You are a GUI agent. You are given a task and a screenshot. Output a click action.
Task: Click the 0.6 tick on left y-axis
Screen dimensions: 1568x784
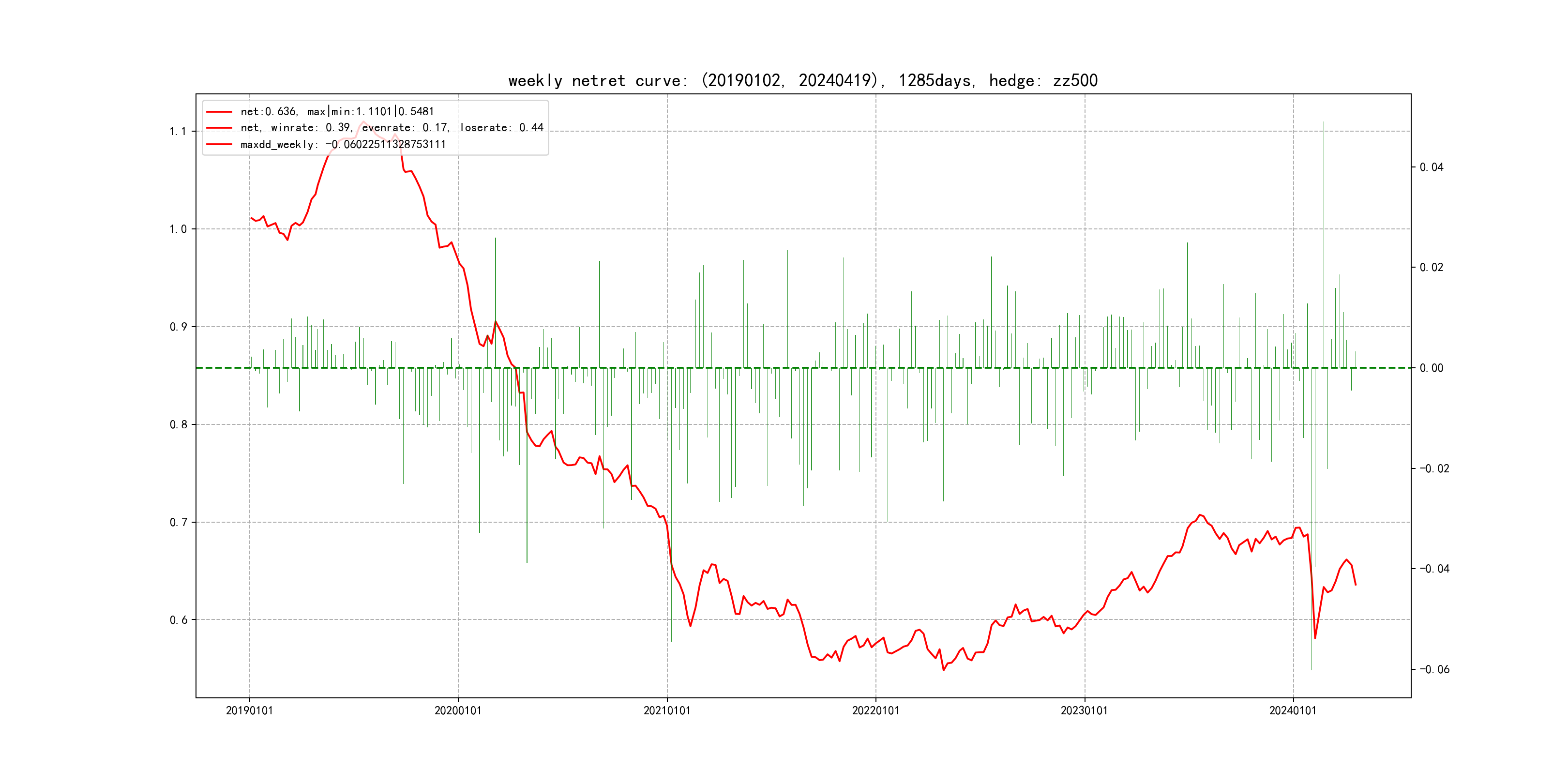pyautogui.click(x=178, y=620)
